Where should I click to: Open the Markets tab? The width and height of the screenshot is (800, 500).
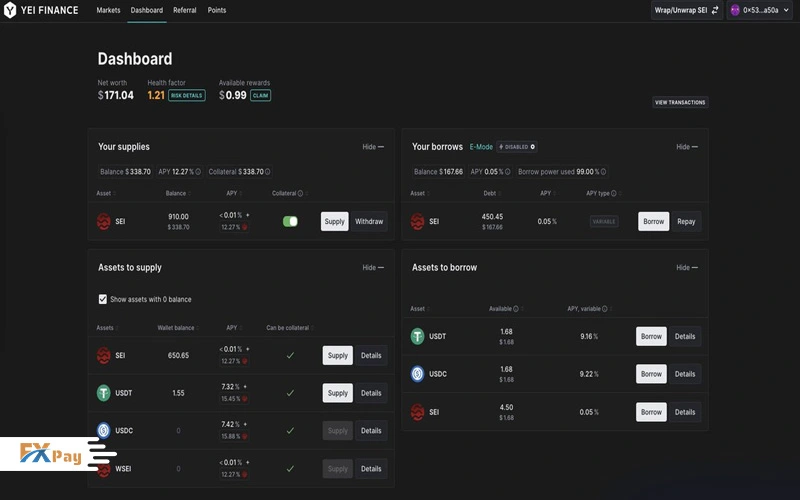pyautogui.click(x=108, y=10)
